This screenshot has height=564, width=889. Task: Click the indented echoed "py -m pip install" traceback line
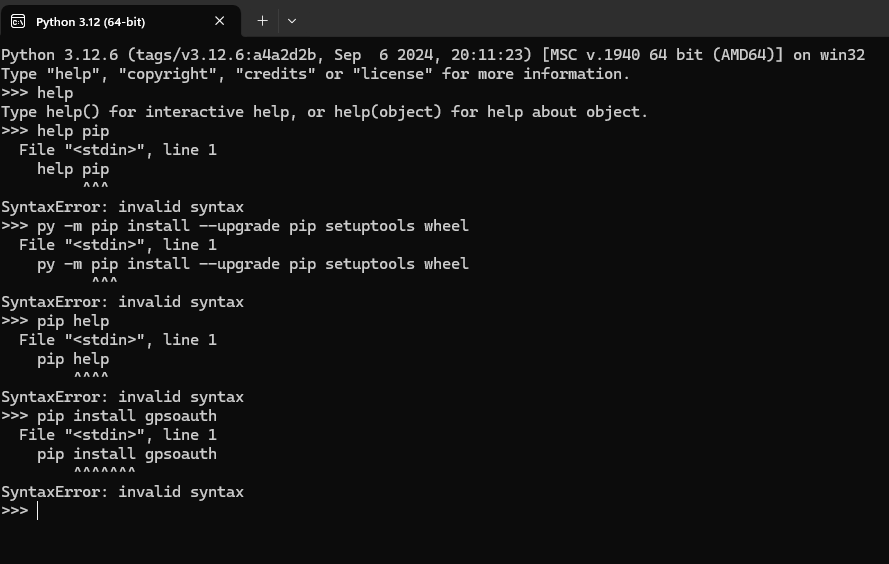[253, 264]
